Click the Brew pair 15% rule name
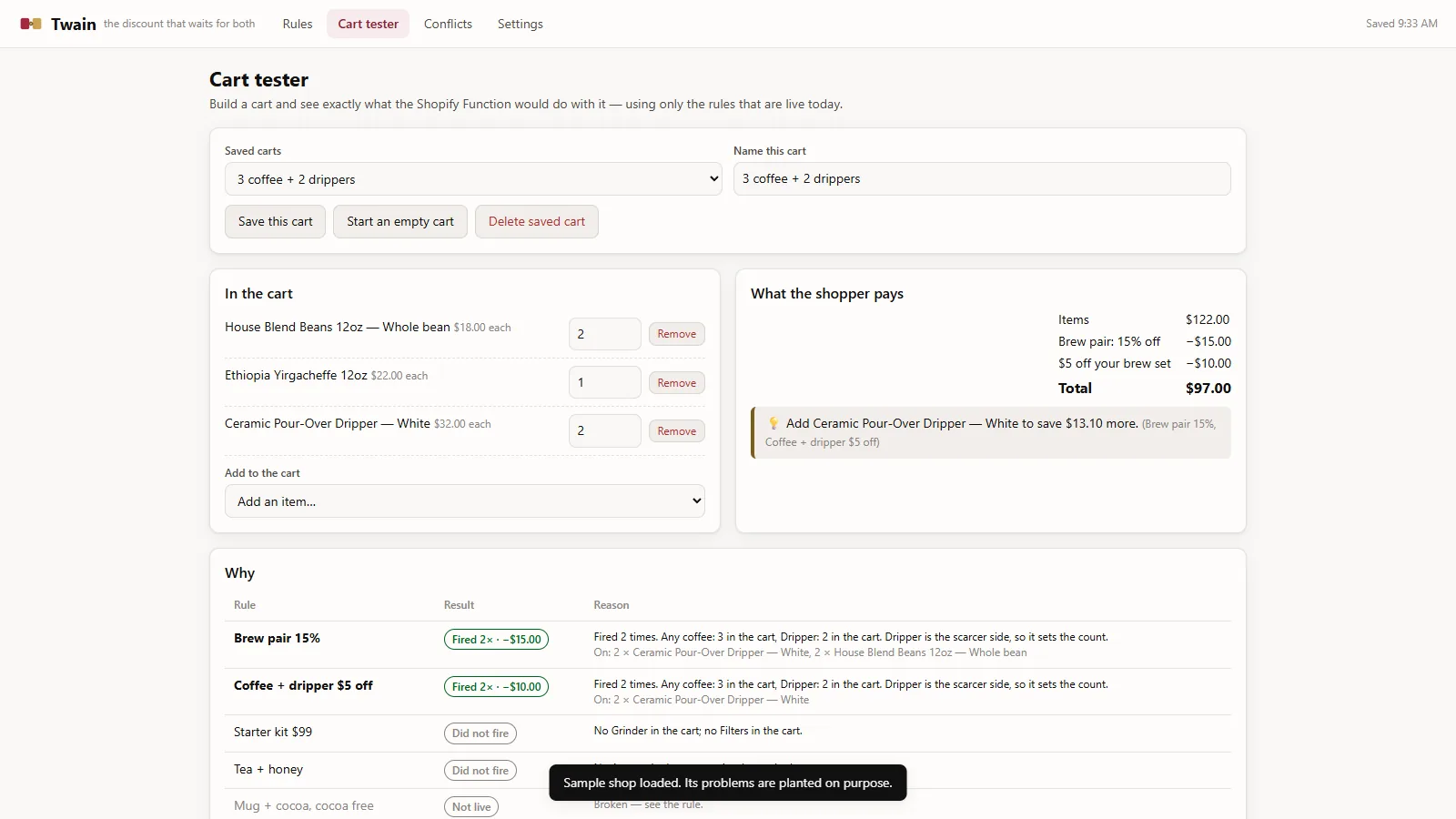This screenshot has height=819, width=1456. click(x=277, y=638)
